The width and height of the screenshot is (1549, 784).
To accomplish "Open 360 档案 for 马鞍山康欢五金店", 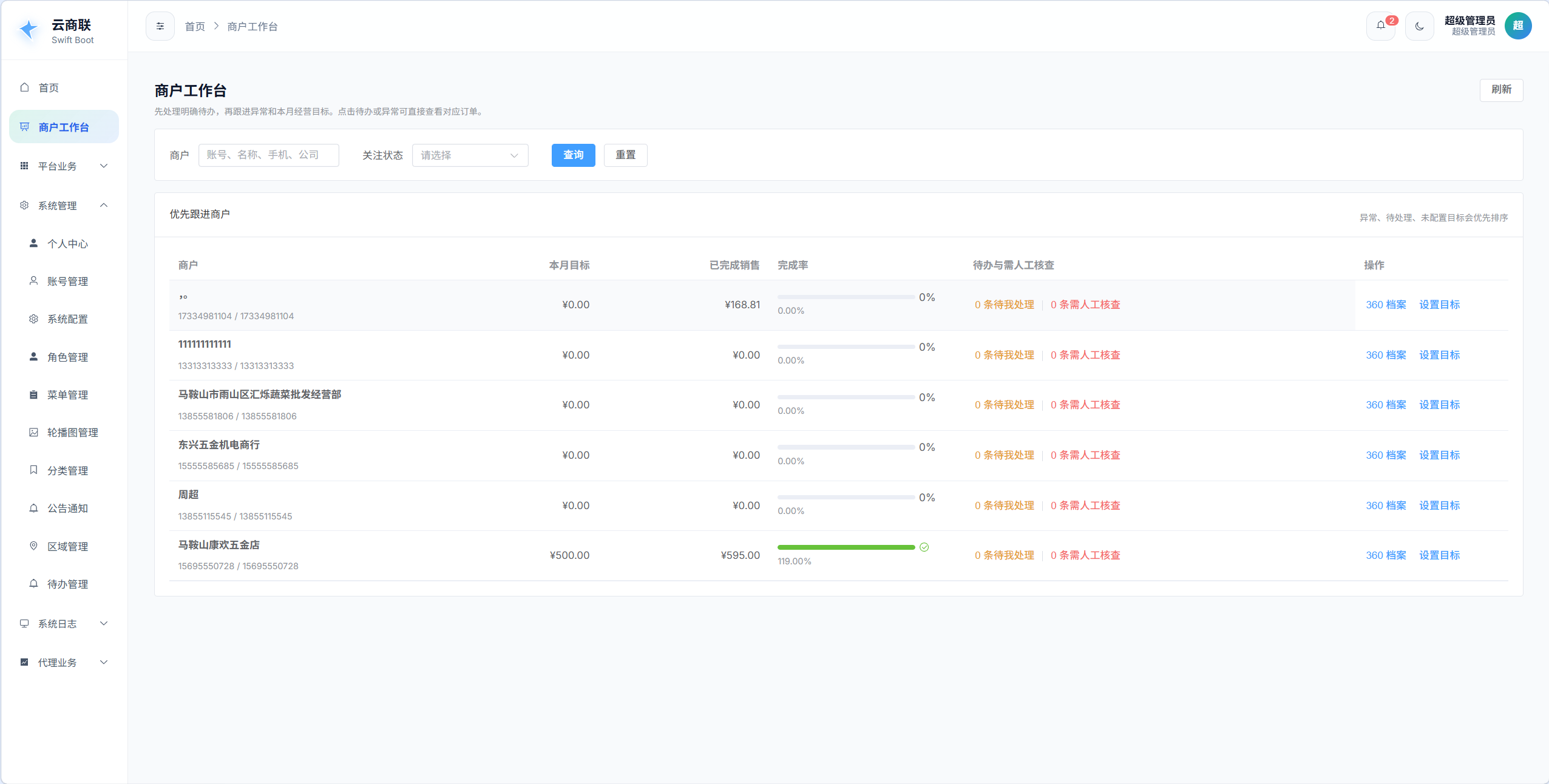I will [x=1386, y=555].
